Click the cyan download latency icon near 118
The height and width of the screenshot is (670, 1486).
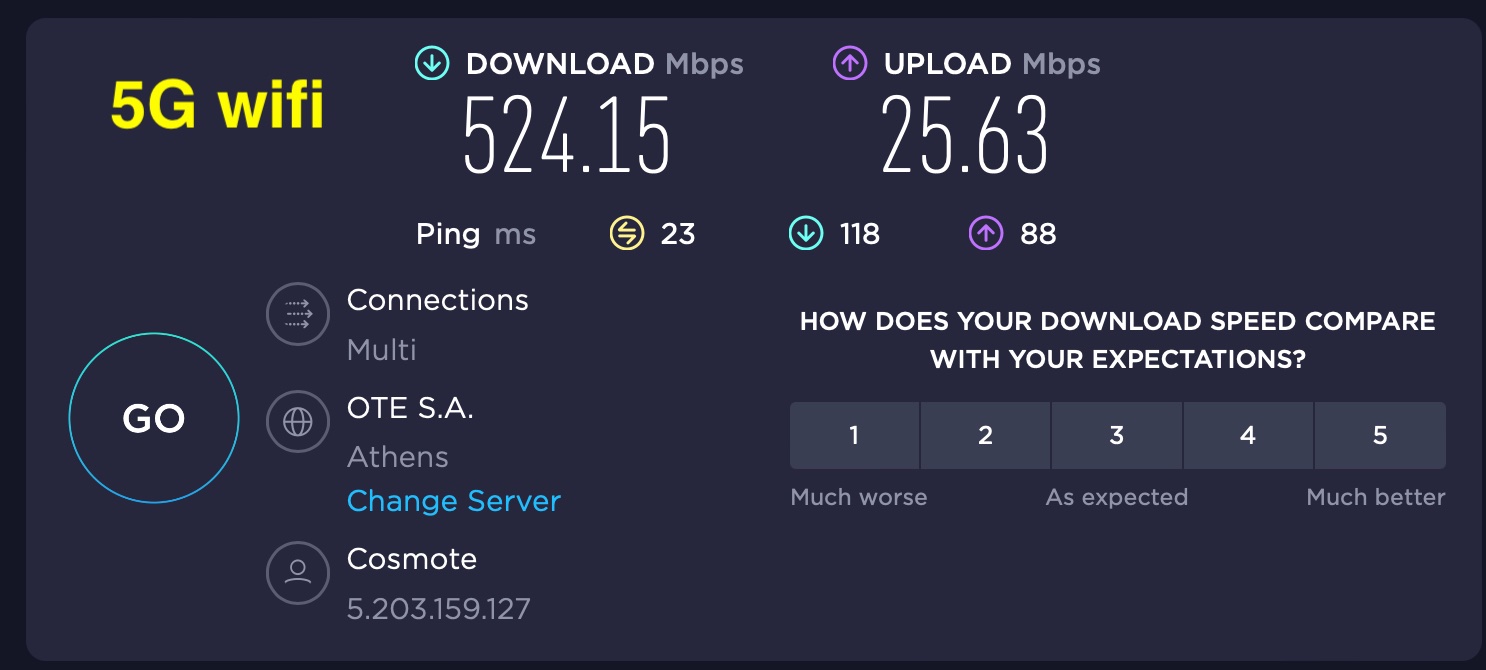click(x=806, y=234)
